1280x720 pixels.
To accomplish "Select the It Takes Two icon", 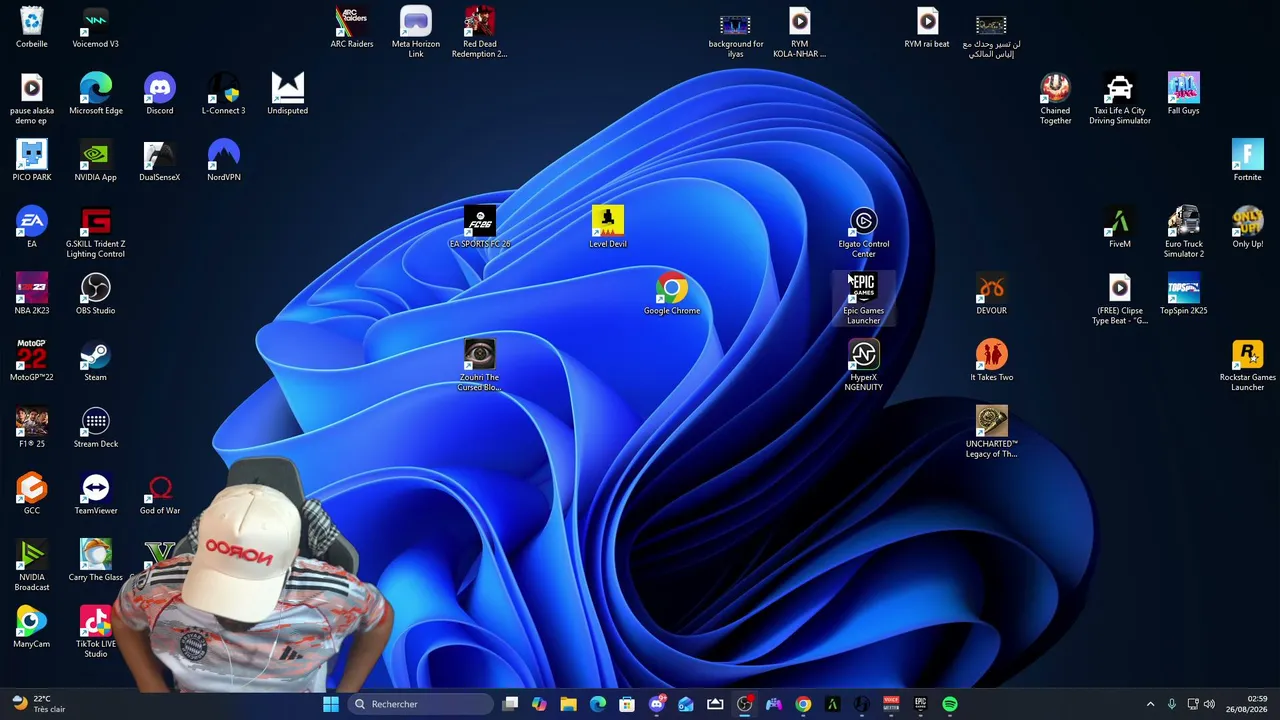I will click(x=992, y=361).
